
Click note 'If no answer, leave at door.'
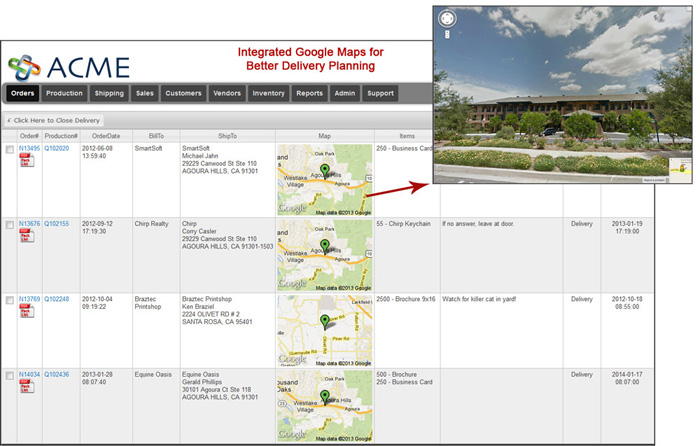point(478,224)
